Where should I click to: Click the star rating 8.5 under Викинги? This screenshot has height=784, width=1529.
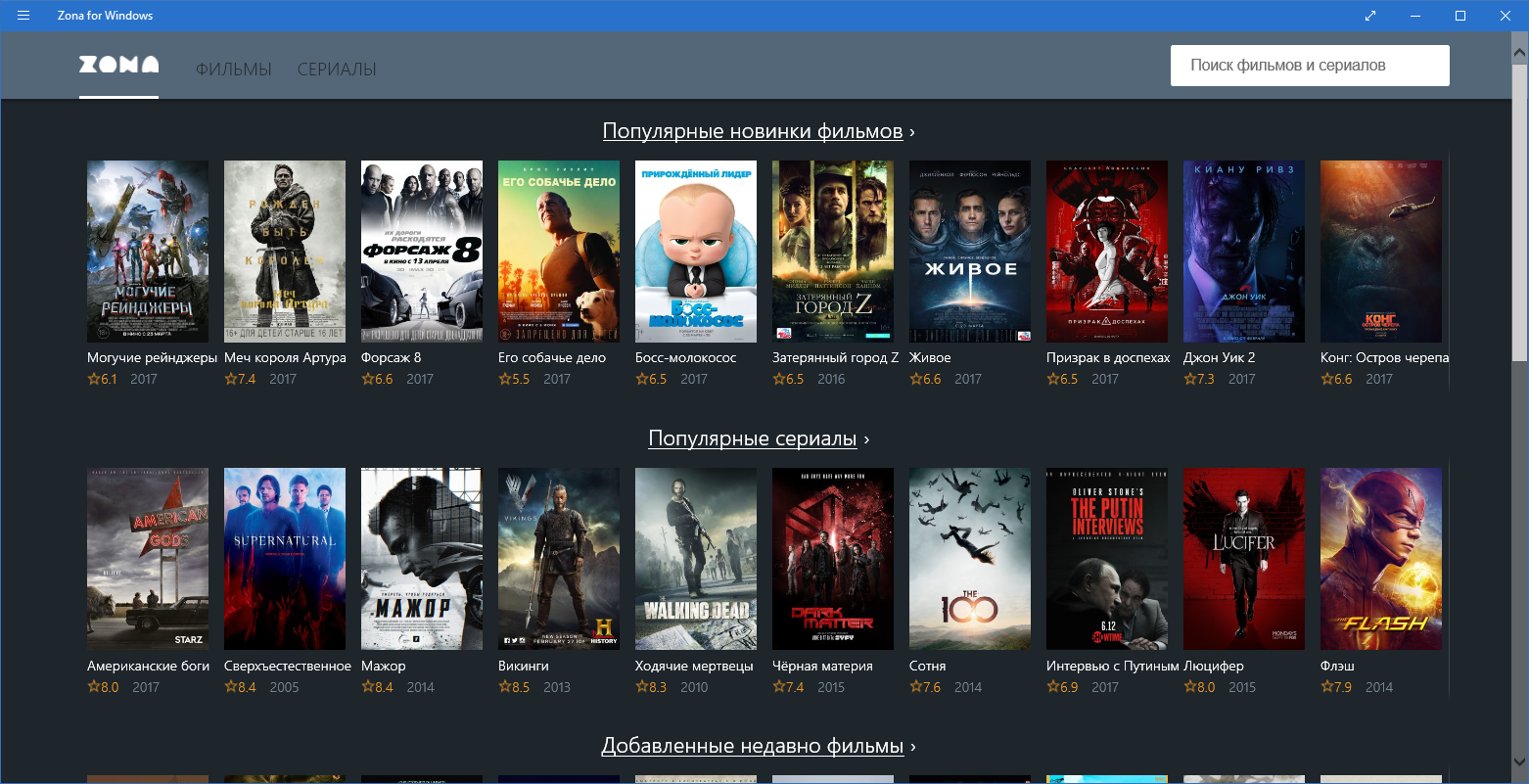(x=514, y=688)
